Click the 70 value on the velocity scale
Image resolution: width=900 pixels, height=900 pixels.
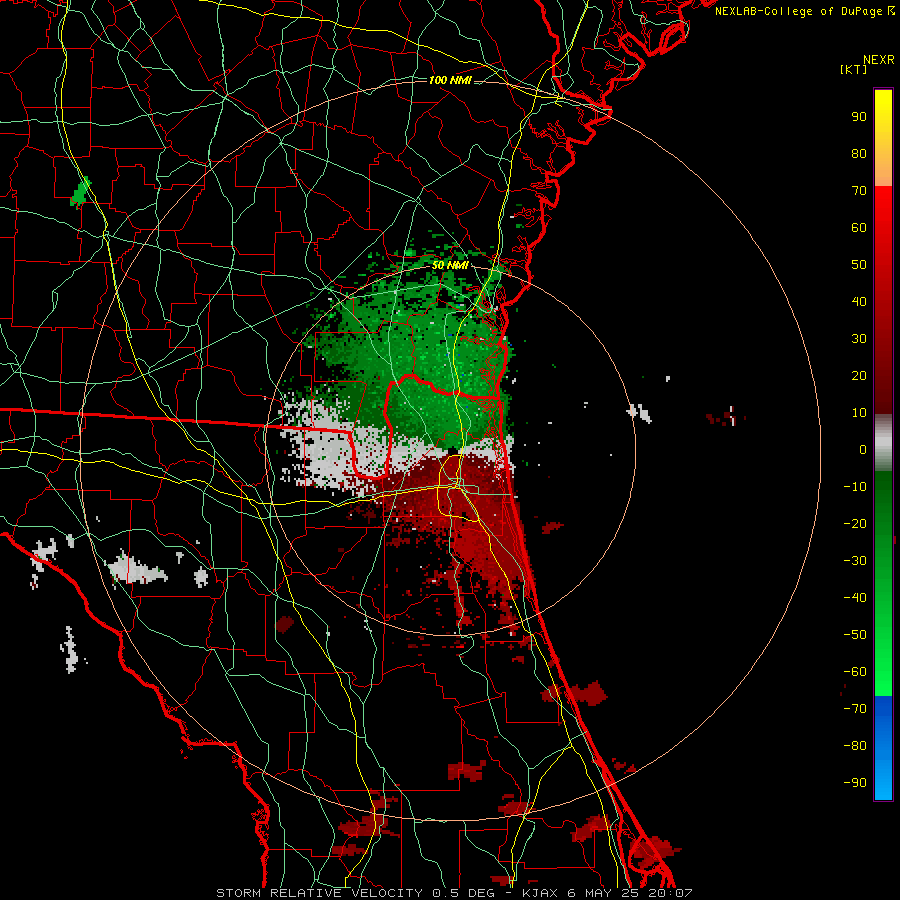pos(859,191)
